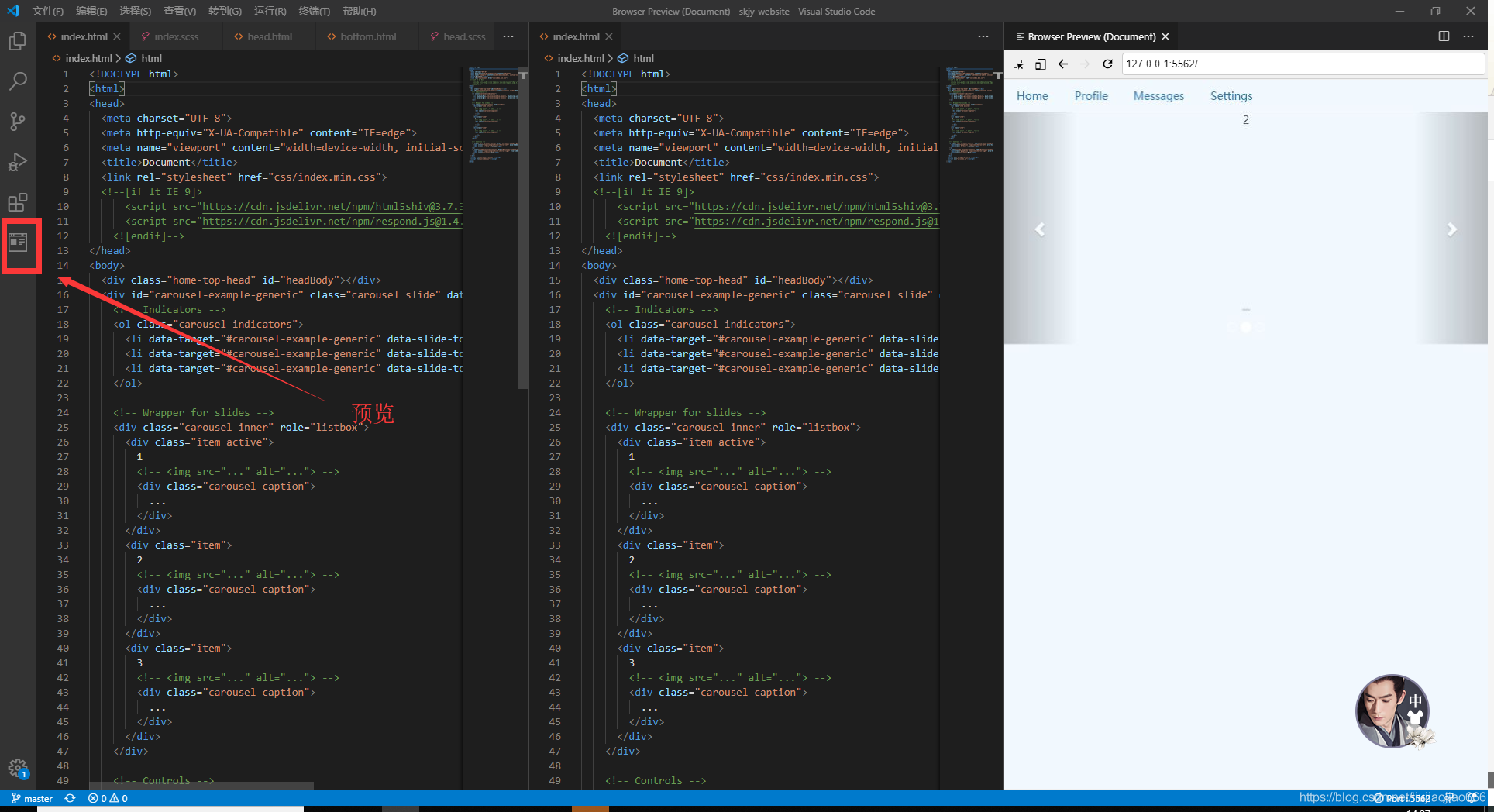Open the Extensions view
1494x812 pixels.
click(17, 202)
